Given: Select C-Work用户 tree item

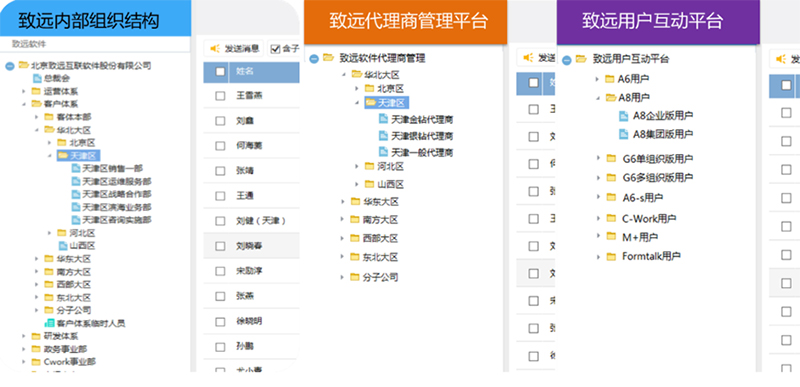Looking at the screenshot, I should coord(649,218).
